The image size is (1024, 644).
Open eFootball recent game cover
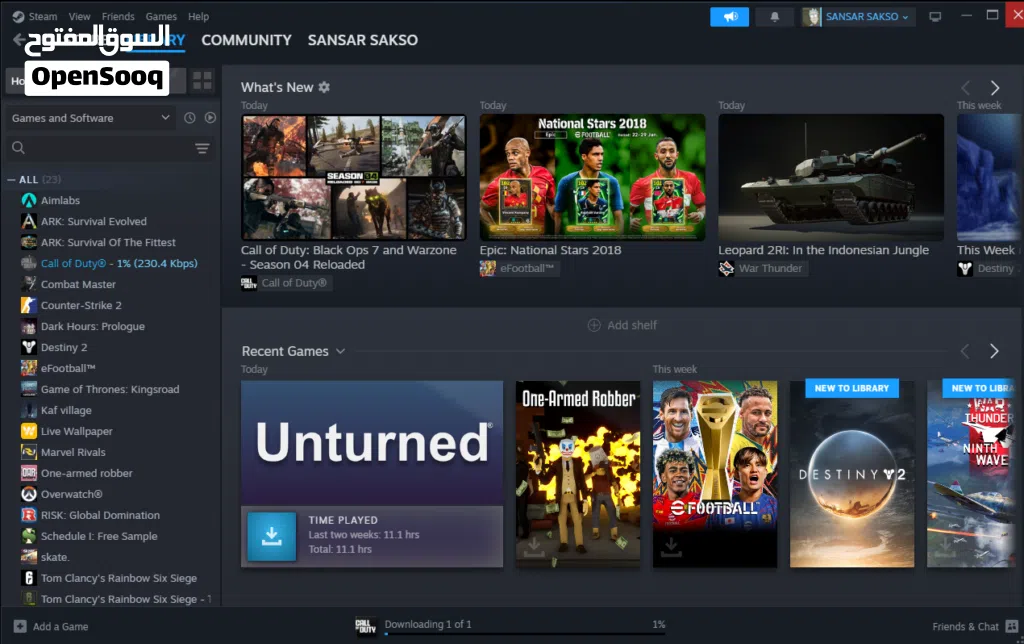tap(715, 474)
